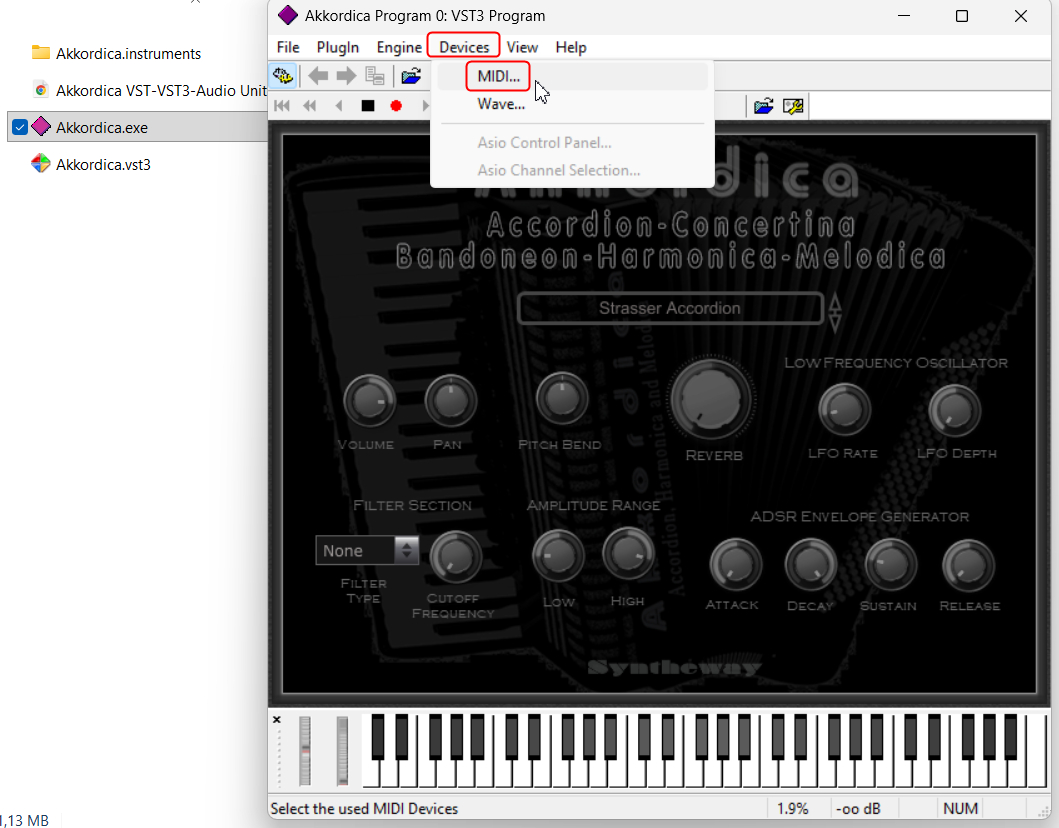Click the preset up-down arrows next to Strasser Accordion
The height and width of the screenshot is (828, 1059).
click(835, 311)
